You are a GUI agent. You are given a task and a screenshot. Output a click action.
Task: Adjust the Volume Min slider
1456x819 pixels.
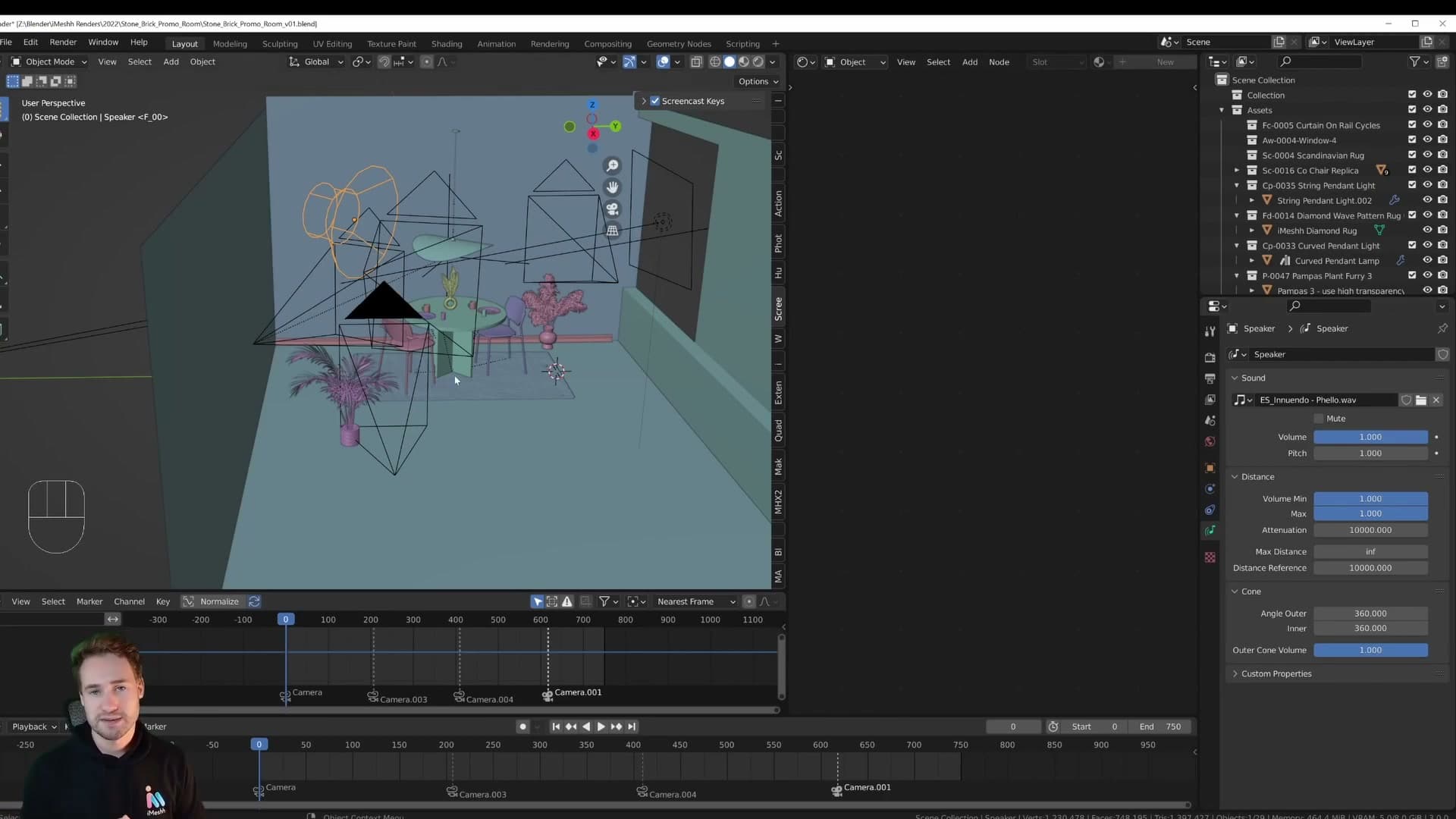coord(1370,498)
